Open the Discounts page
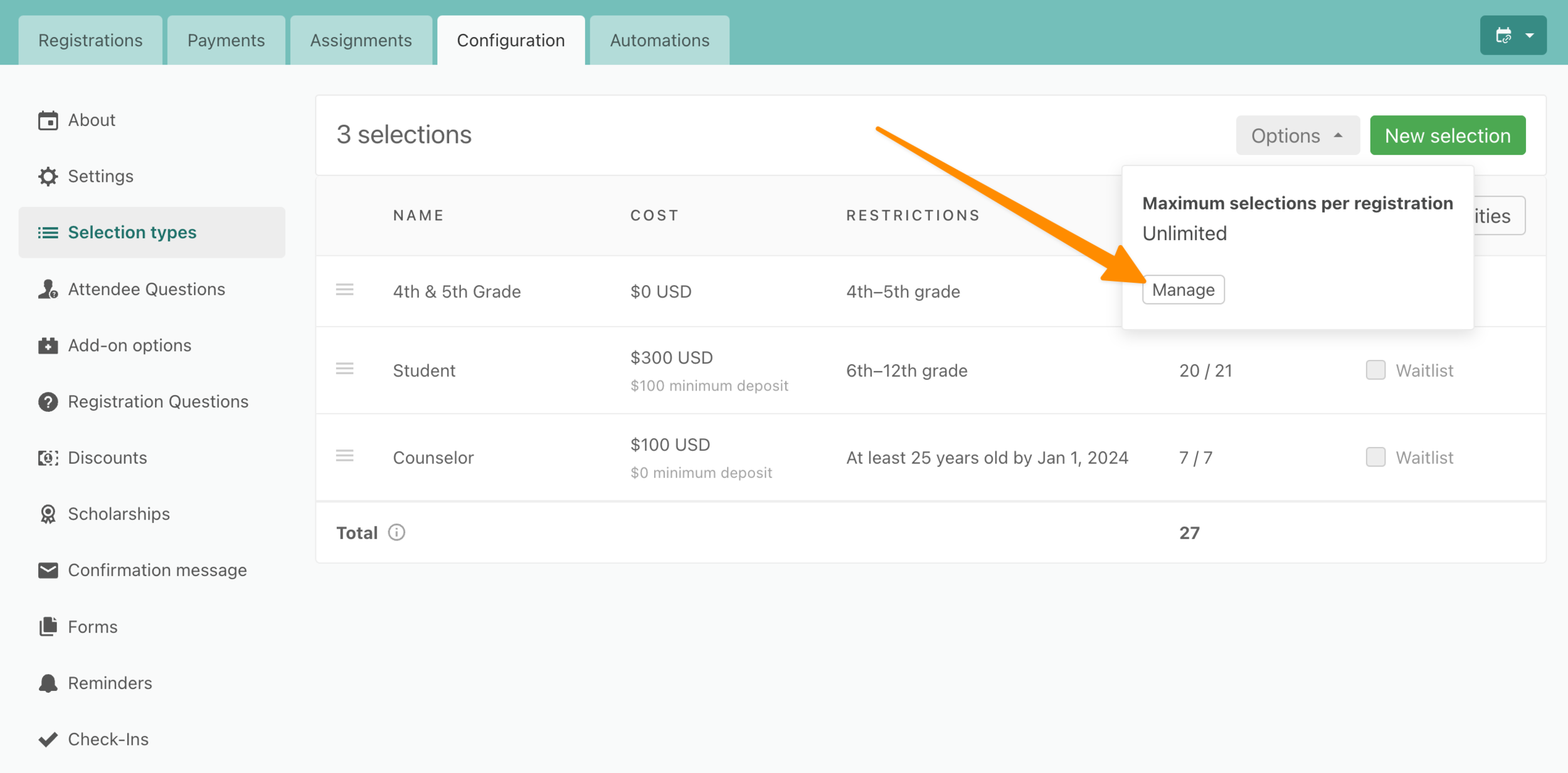Image resolution: width=1568 pixels, height=773 pixels. coord(152,458)
